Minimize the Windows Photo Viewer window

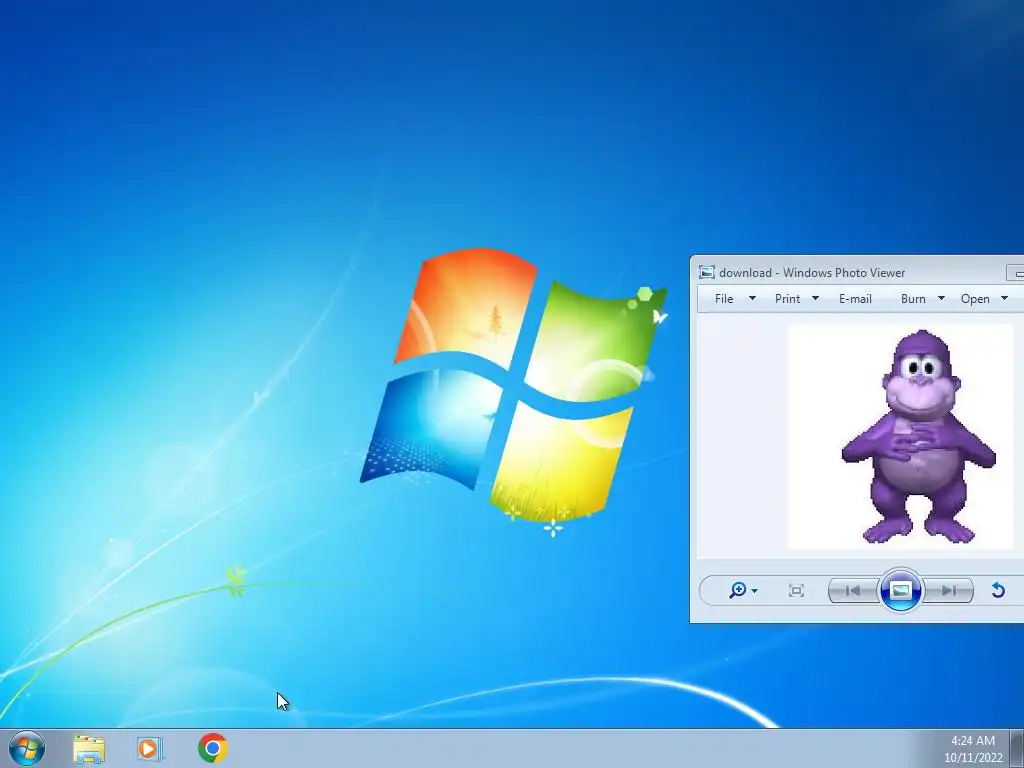pyautogui.click(x=1016, y=272)
